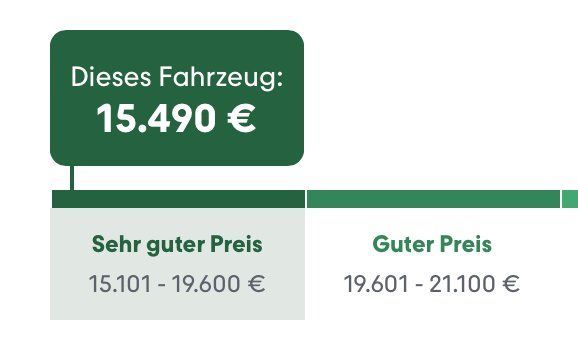Click the dark green 'Sehr guter Preis' bar segment

[178, 199]
